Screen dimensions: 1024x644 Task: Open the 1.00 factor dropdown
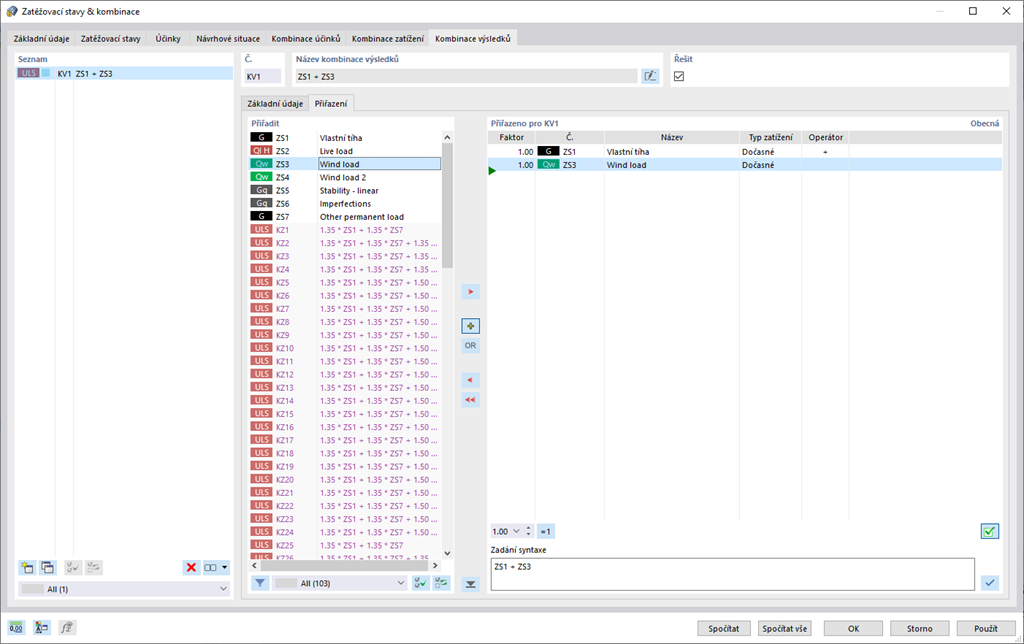517,531
